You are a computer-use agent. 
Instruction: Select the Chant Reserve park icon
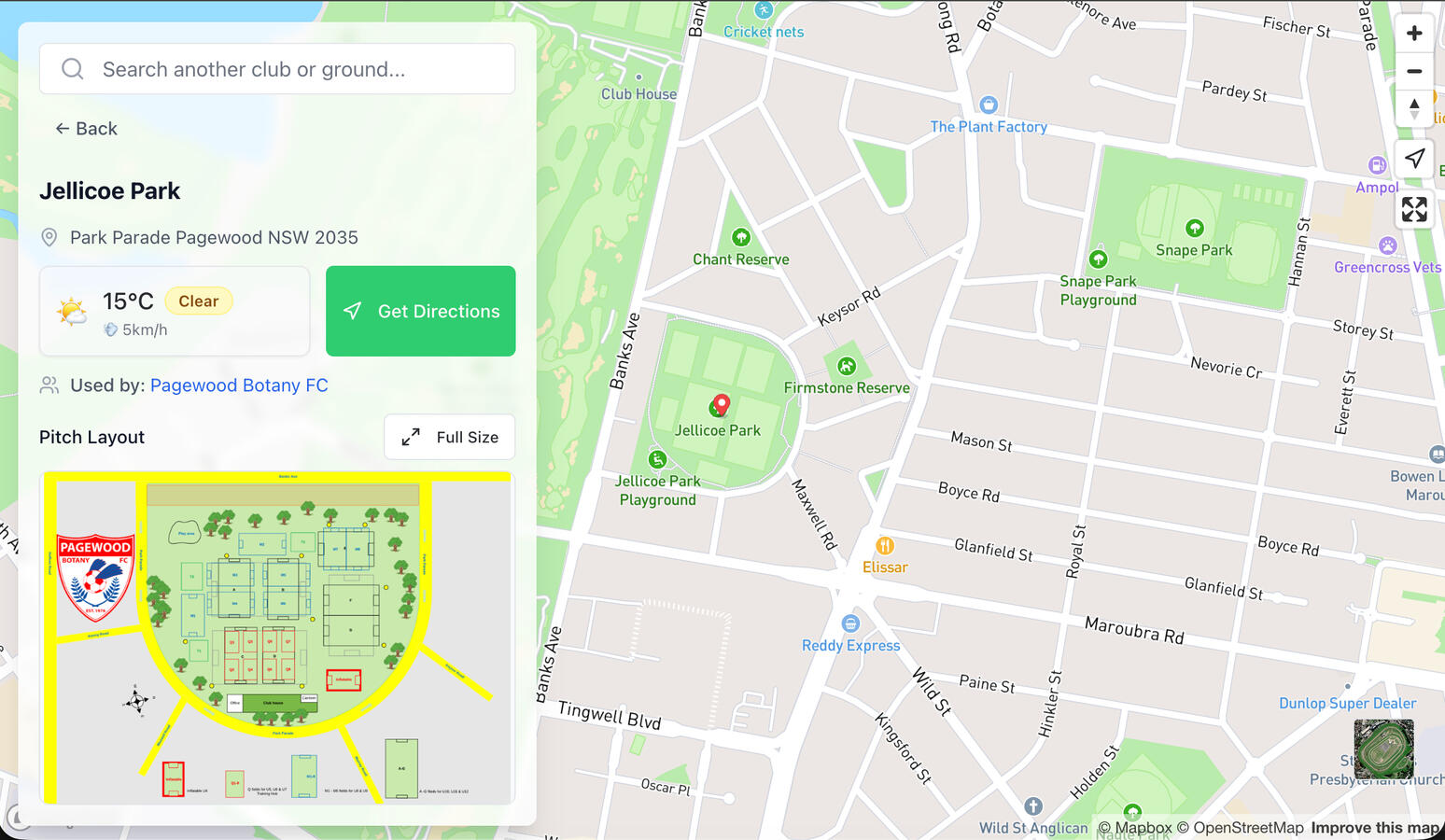[741, 237]
